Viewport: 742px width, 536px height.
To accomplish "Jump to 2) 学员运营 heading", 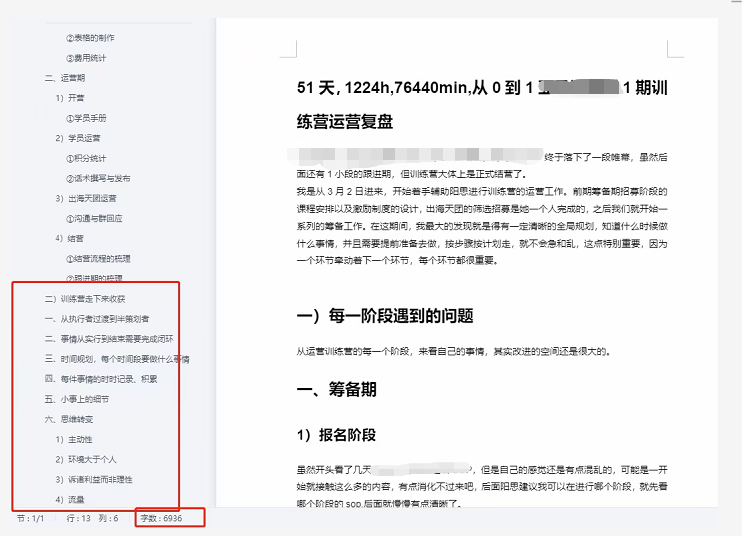I will 78,138.
